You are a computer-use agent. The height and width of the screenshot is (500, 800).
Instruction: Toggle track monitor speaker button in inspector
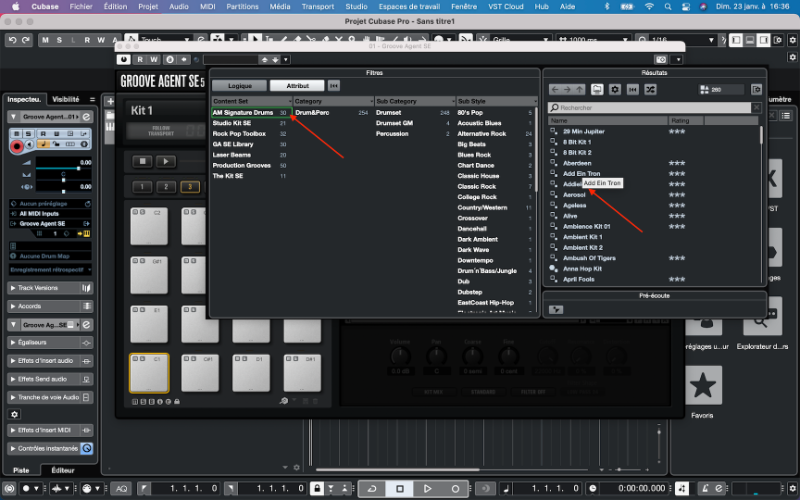coord(30,144)
